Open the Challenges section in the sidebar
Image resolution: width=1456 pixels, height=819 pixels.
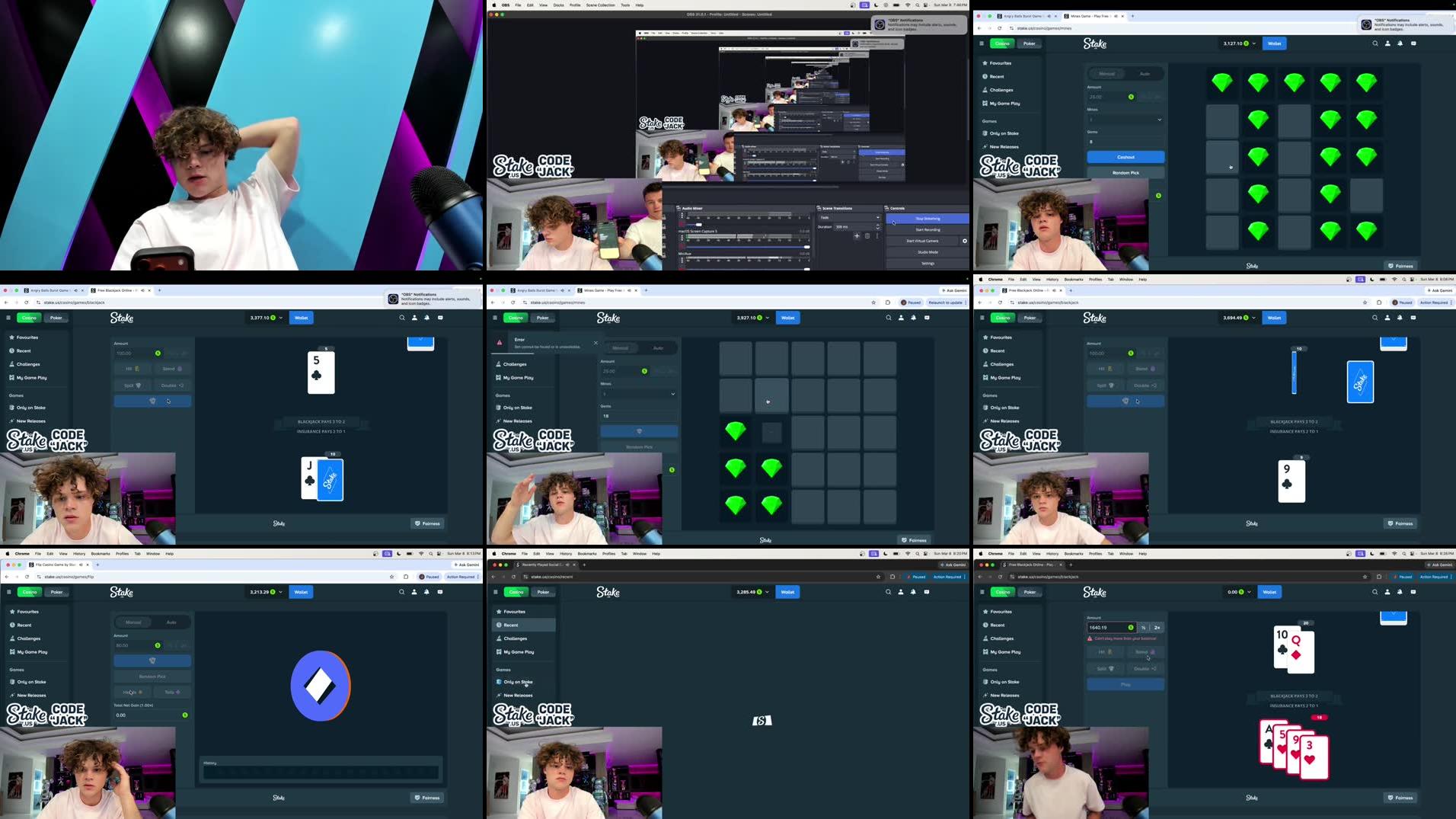click(998, 89)
